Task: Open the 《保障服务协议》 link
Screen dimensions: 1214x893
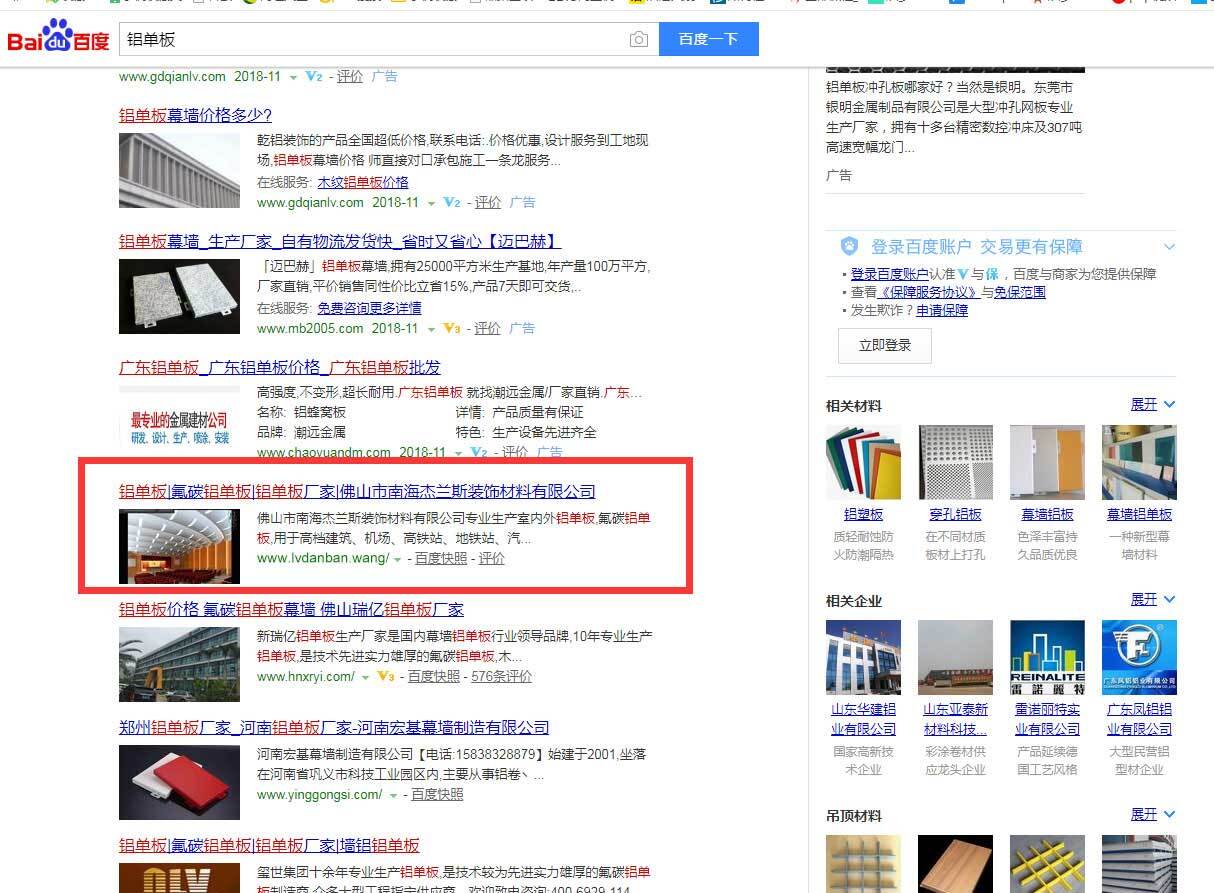Action: (928, 292)
